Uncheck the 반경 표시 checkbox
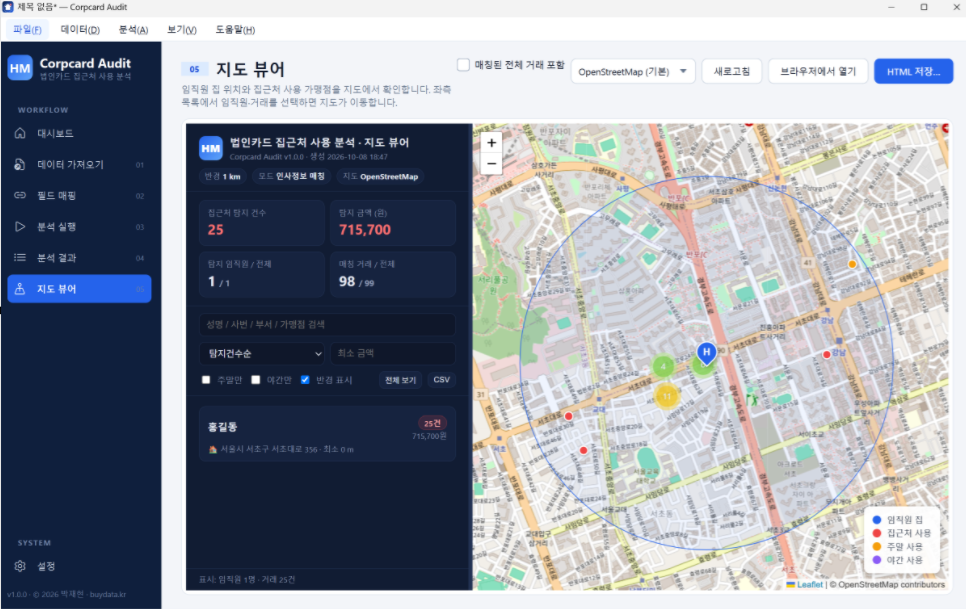Viewport: 966px width, 609px height. pyautogui.click(x=305, y=380)
